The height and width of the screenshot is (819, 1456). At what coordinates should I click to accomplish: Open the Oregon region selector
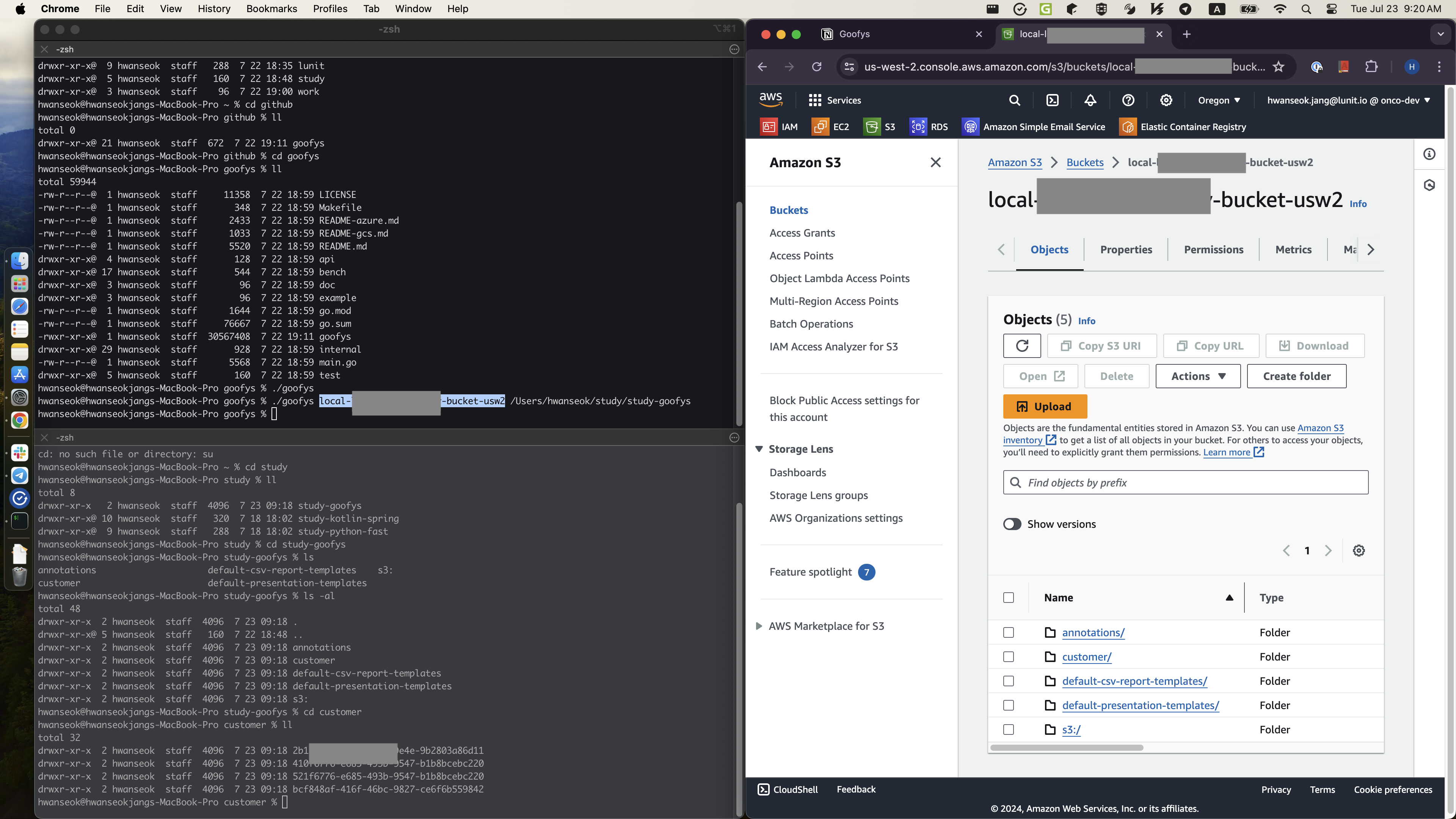coord(1219,100)
